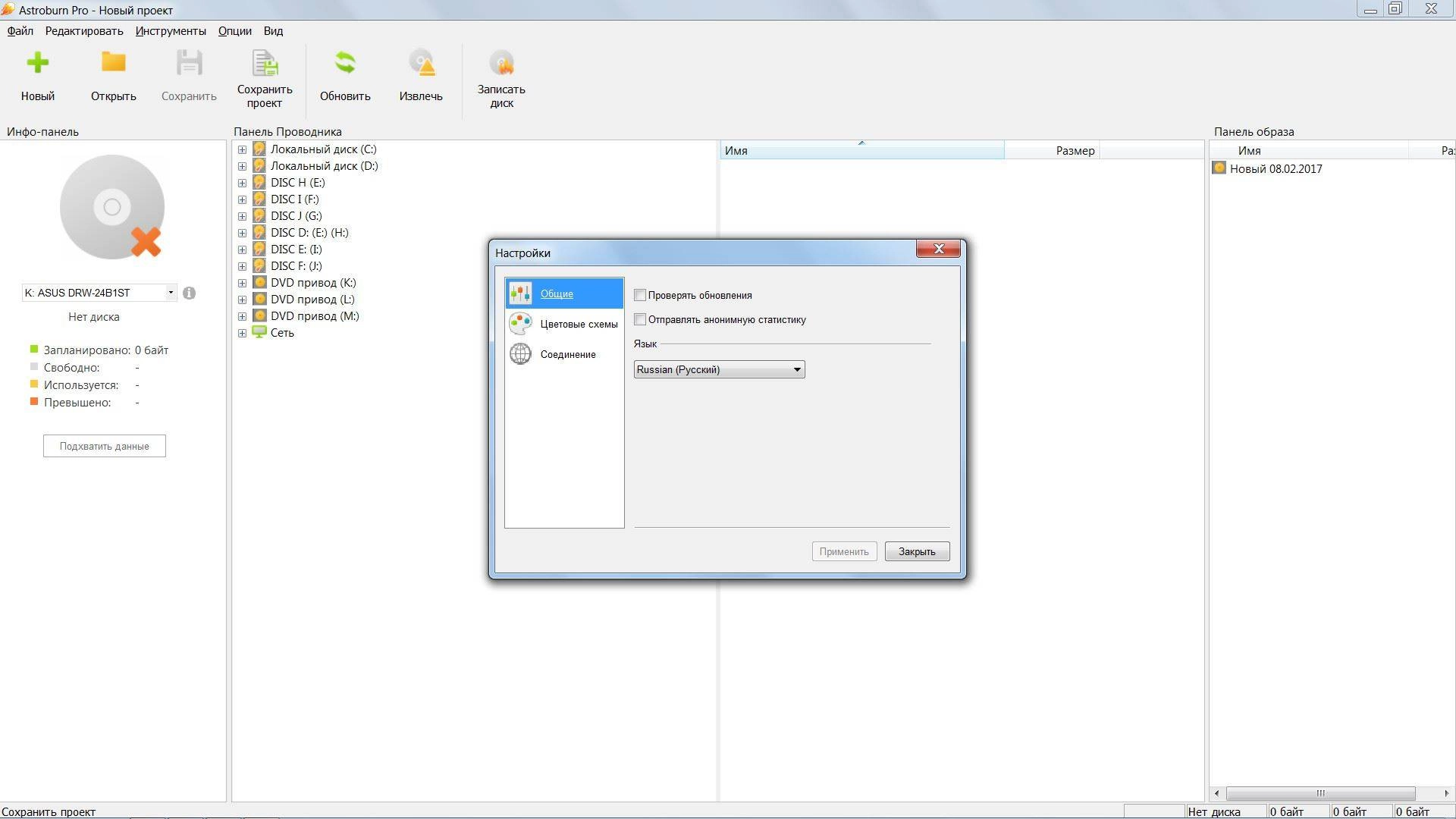The width and height of the screenshot is (1456, 819).
Task: Click the DISC J (G:) drive icon
Action: point(259,216)
